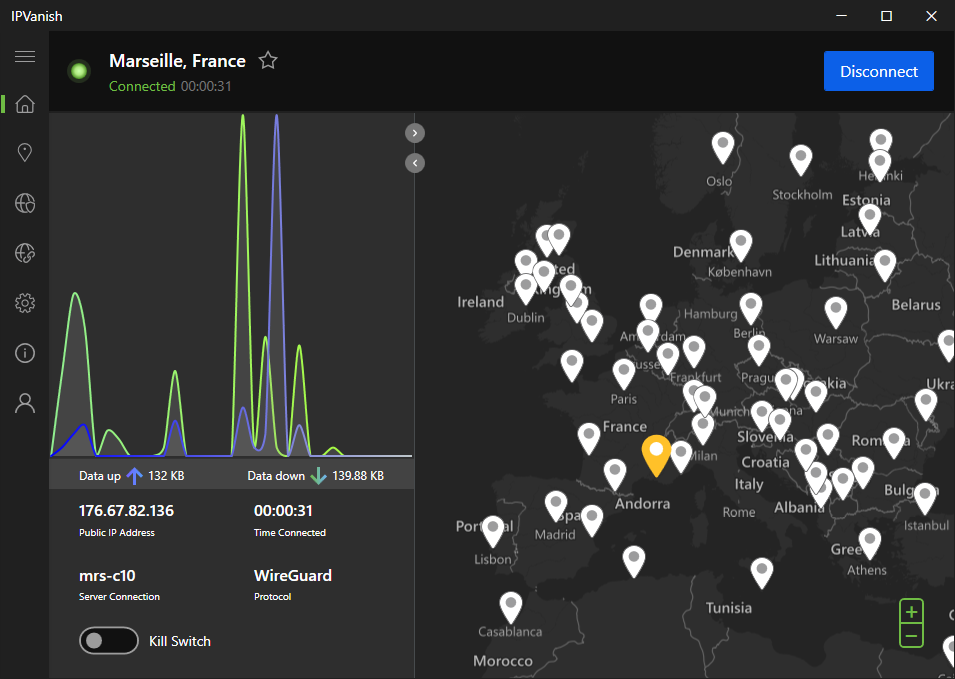Viewport: 955px width, 679px height.
Task: Click the Disconnect button
Action: 878,71
